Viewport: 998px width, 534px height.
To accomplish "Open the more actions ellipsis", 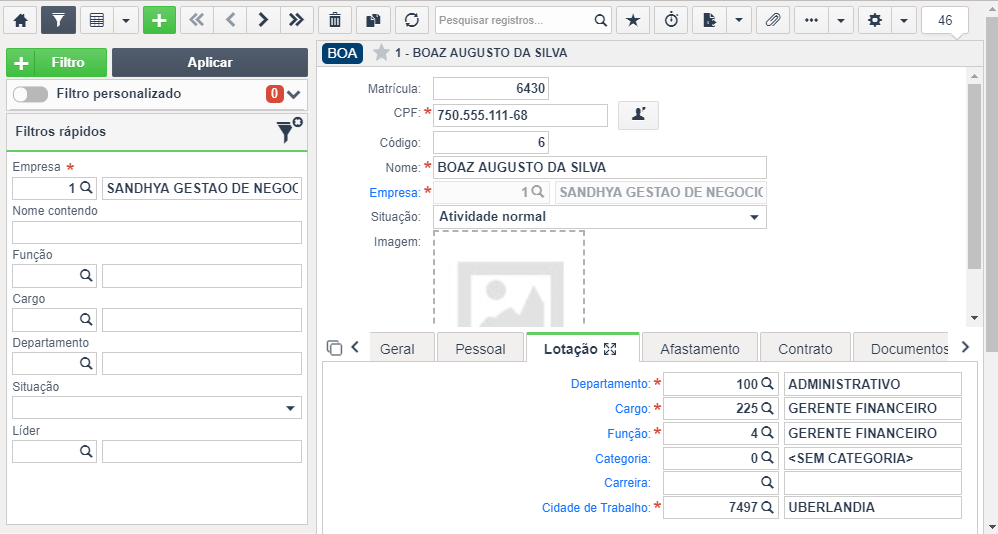I will pyautogui.click(x=812, y=20).
